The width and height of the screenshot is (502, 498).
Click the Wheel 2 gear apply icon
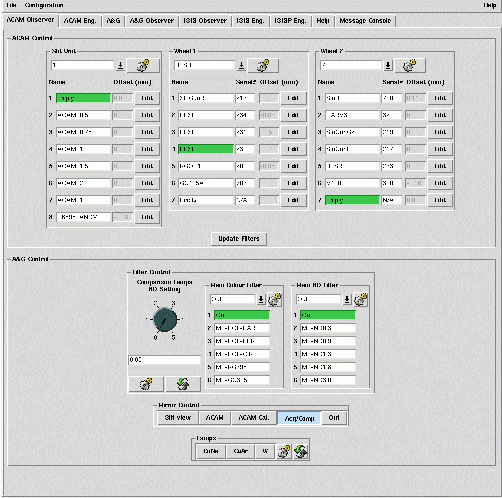click(x=410, y=65)
